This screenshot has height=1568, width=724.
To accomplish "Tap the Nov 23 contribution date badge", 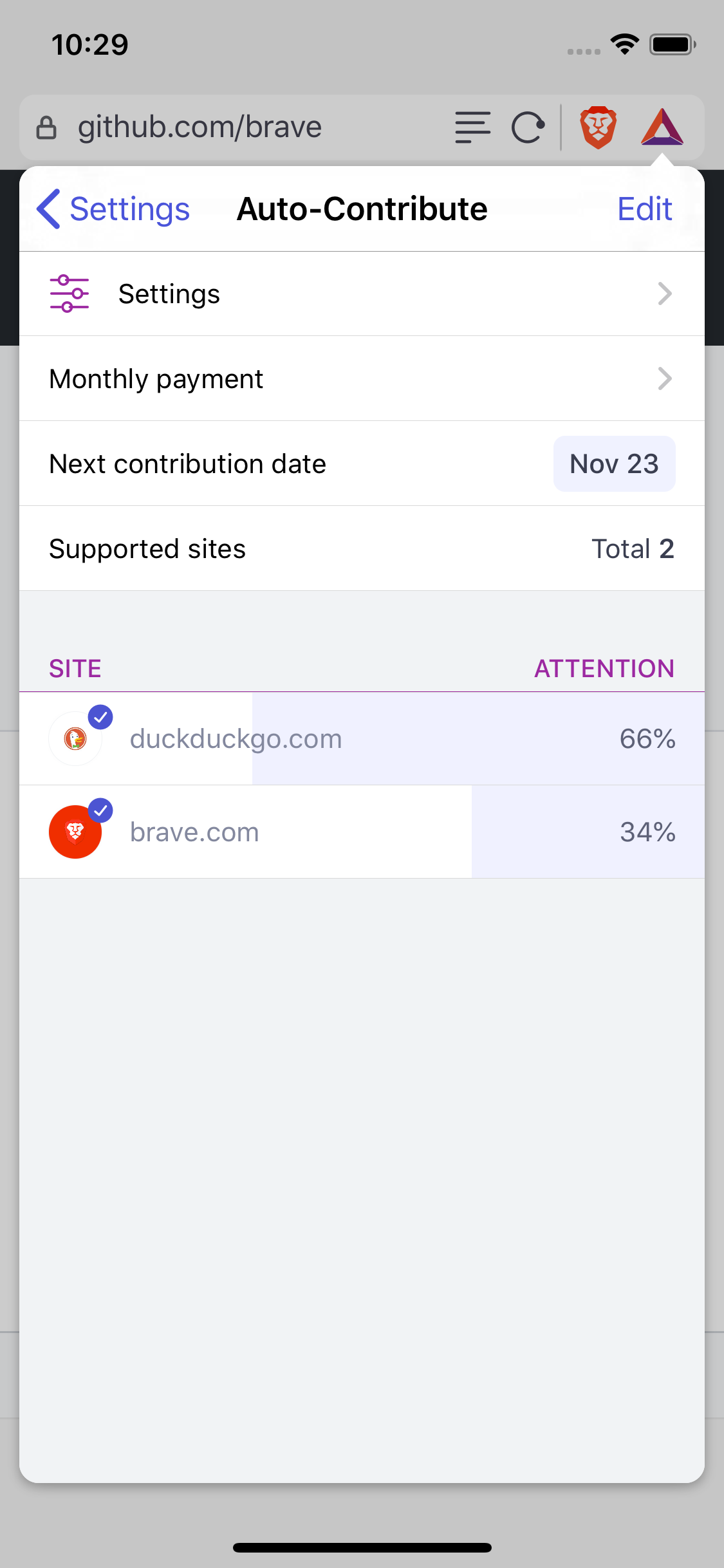I will (x=614, y=463).
